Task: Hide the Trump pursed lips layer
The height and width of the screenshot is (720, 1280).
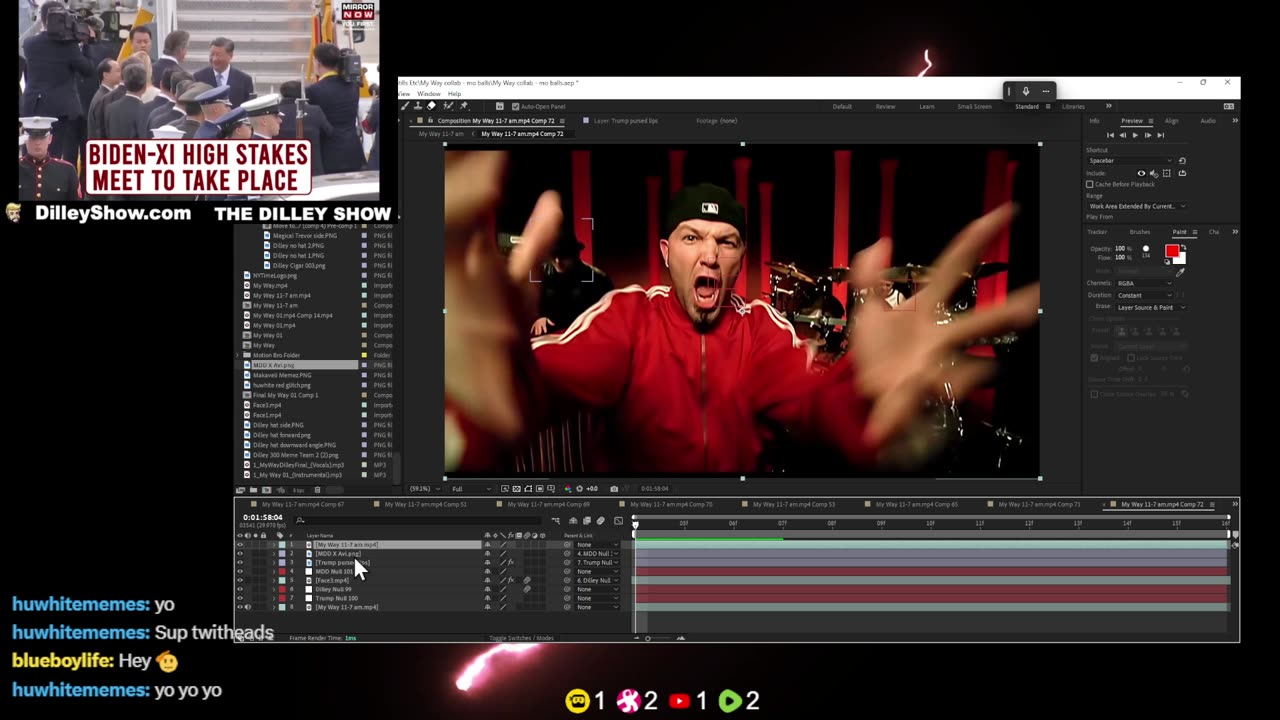Action: tap(240, 562)
